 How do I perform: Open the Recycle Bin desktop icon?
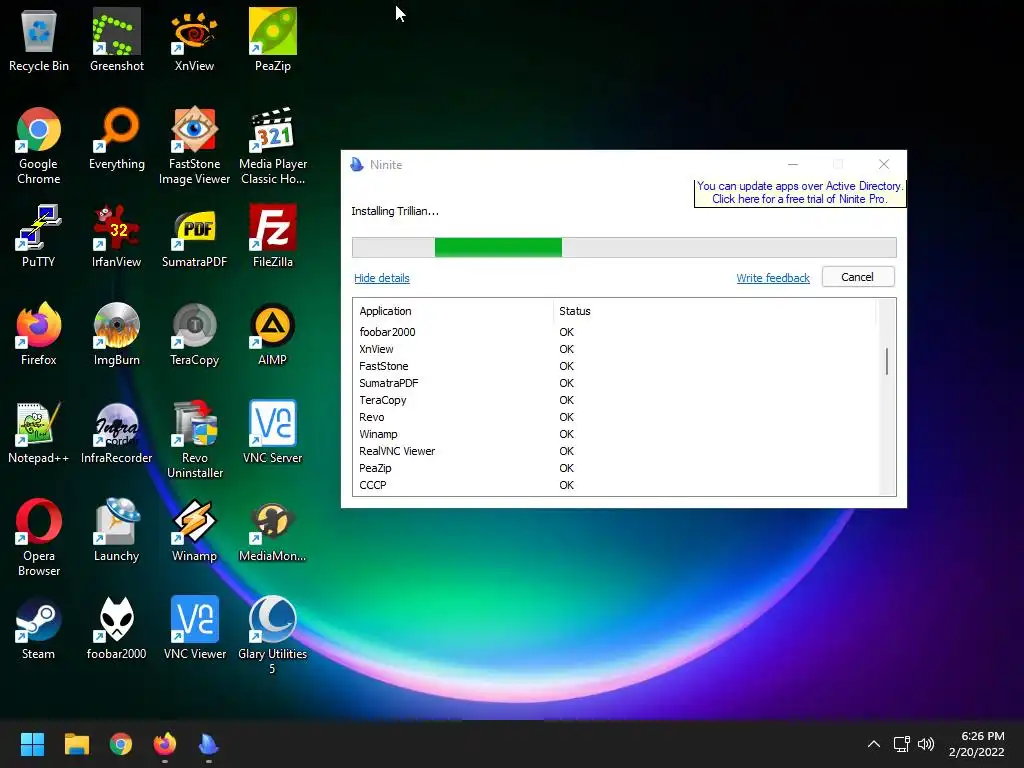[39, 40]
